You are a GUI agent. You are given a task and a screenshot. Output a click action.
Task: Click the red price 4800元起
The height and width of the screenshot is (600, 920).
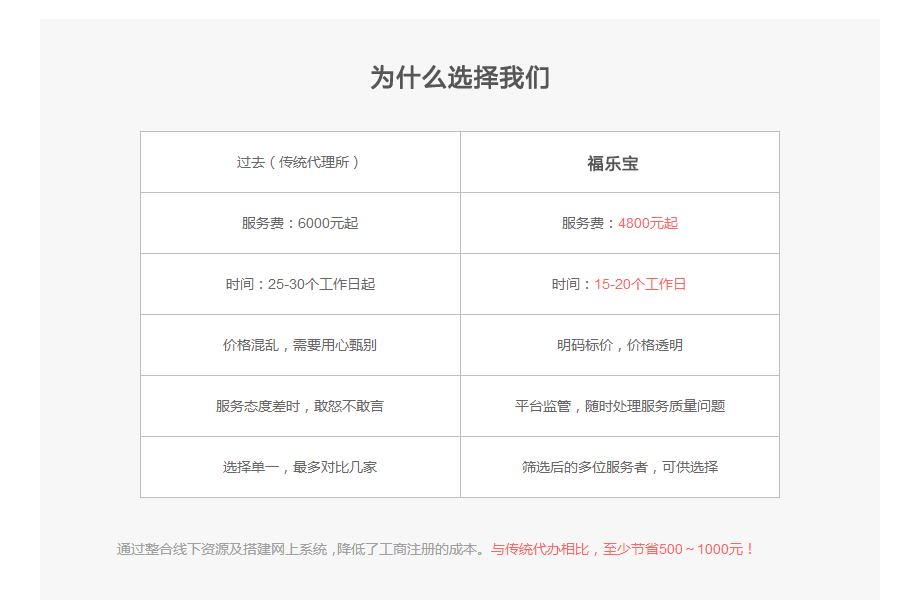click(648, 223)
